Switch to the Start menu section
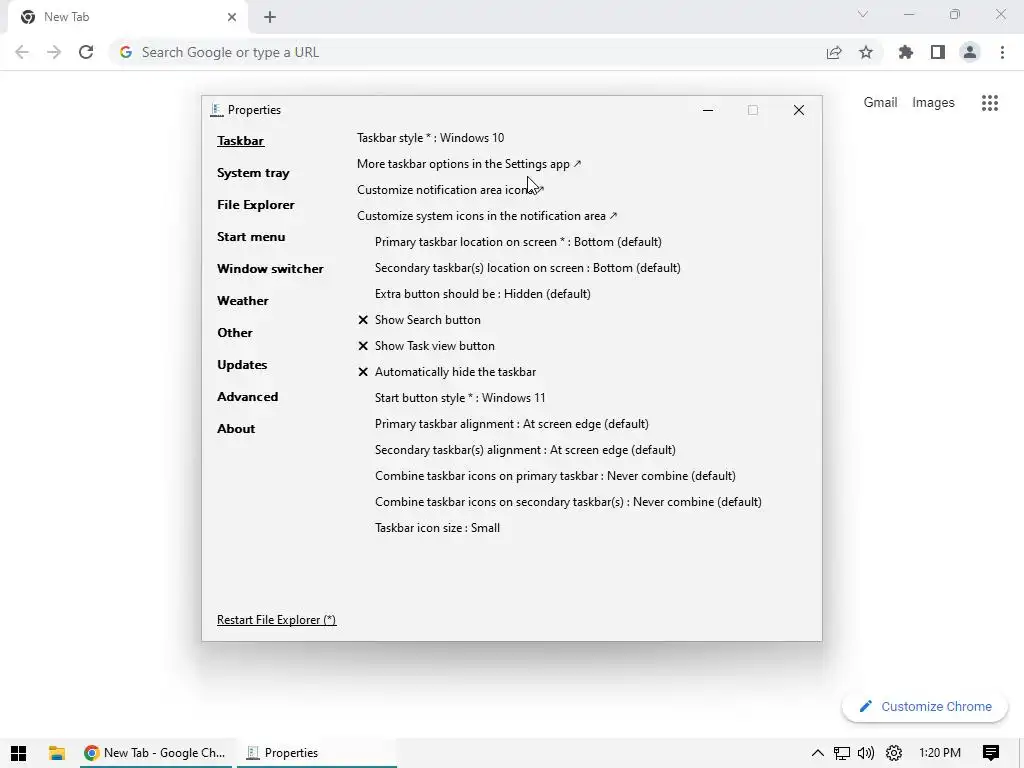Screen dimensions: 1024x768 (x=251, y=237)
